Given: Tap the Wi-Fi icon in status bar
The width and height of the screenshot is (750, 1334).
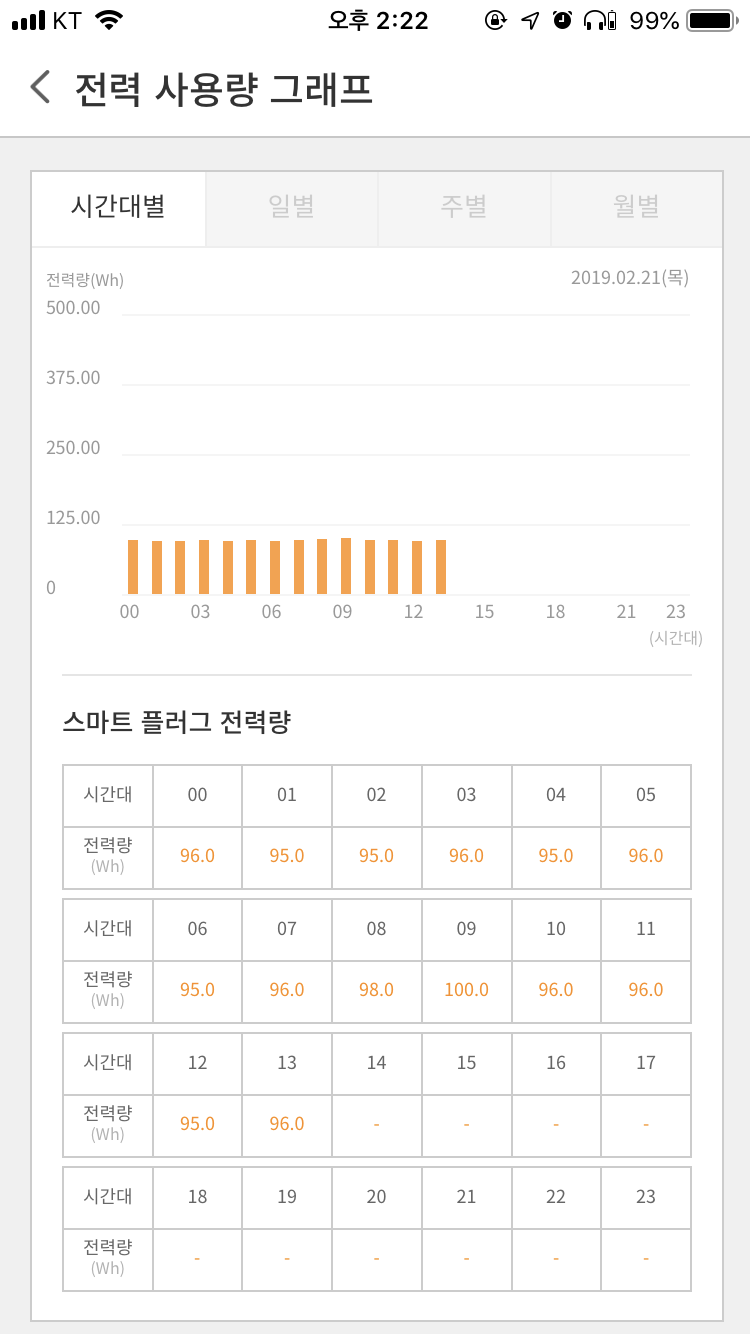Looking at the screenshot, I should [110, 20].
